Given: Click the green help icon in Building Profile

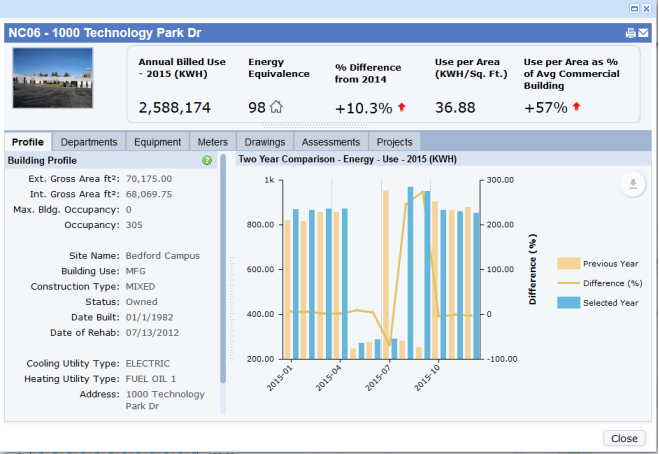Looking at the screenshot, I should 207,160.
